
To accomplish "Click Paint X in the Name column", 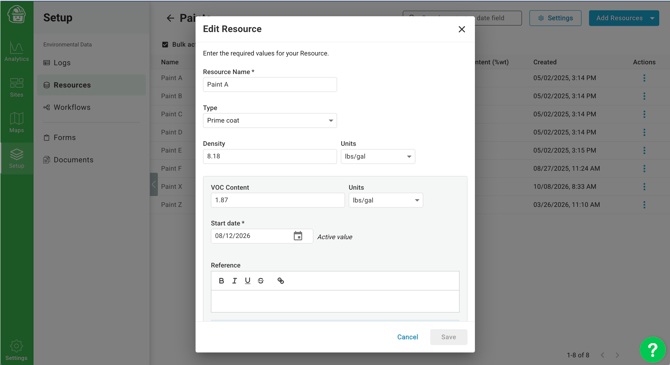I will tap(171, 187).
